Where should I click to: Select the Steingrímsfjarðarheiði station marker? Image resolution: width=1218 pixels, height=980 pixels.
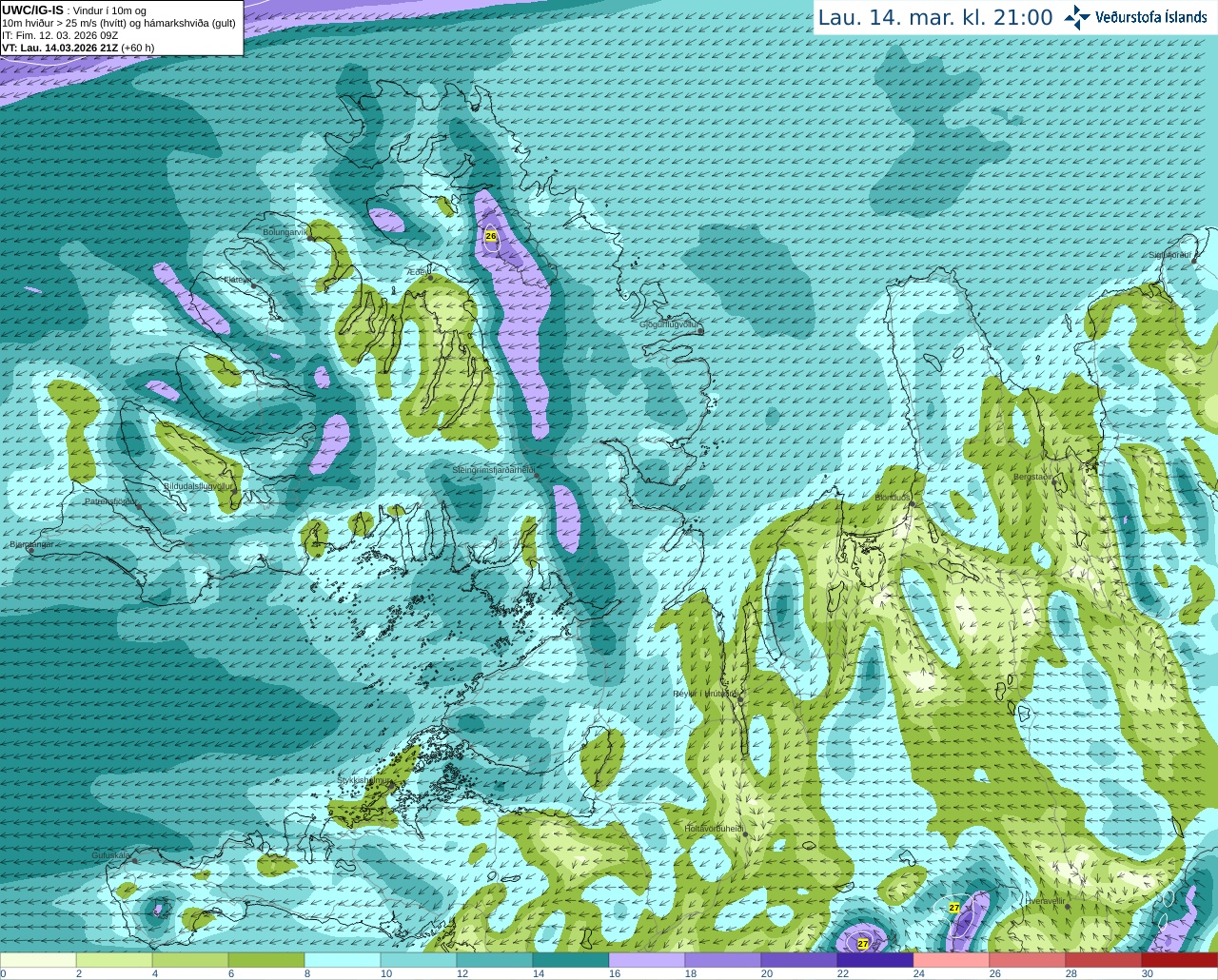537,476
